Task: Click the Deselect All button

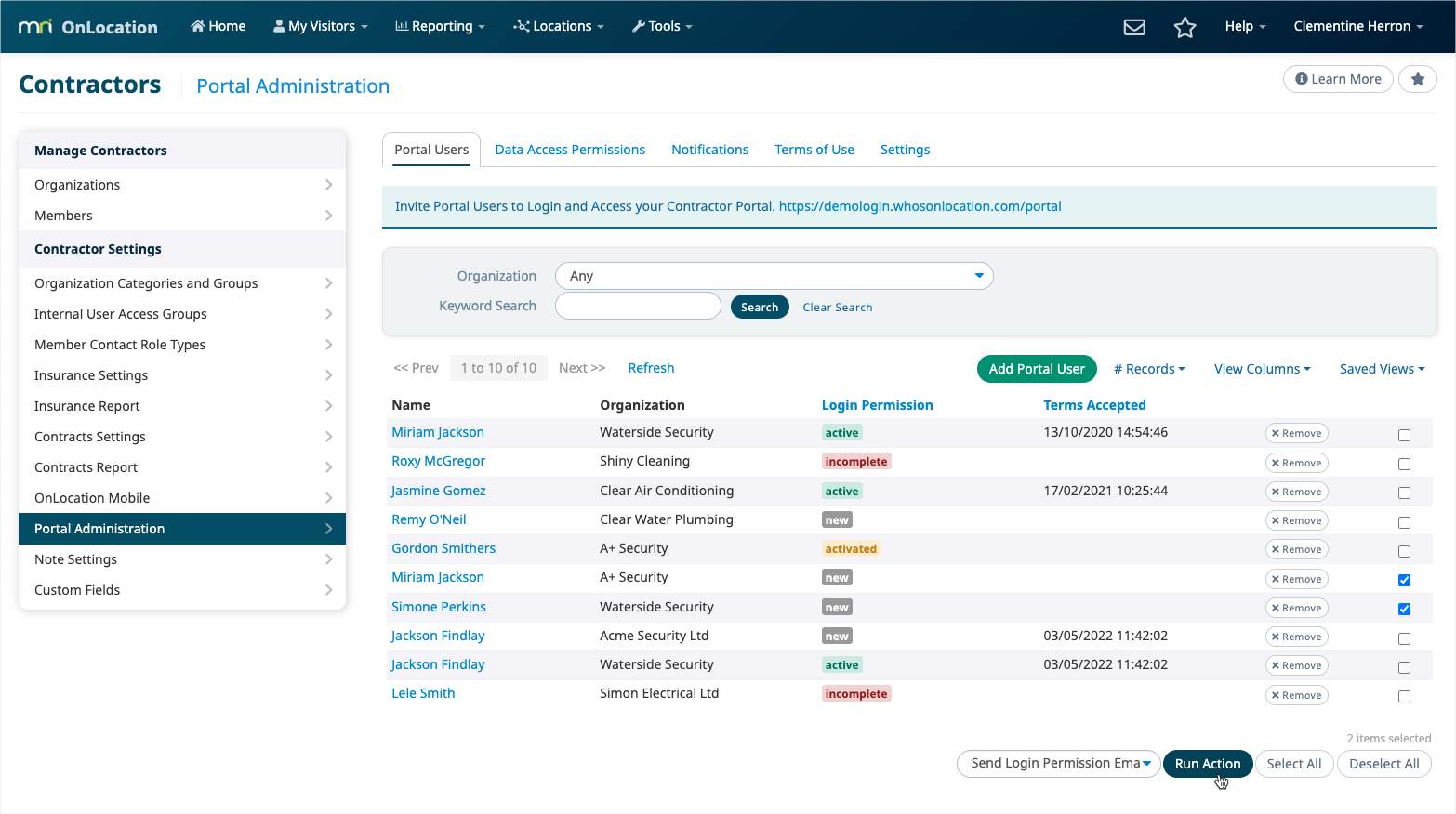Action: pyautogui.click(x=1383, y=764)
